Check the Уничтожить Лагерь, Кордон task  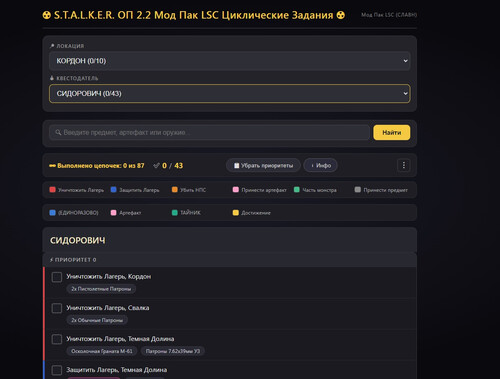pos(57,277)
